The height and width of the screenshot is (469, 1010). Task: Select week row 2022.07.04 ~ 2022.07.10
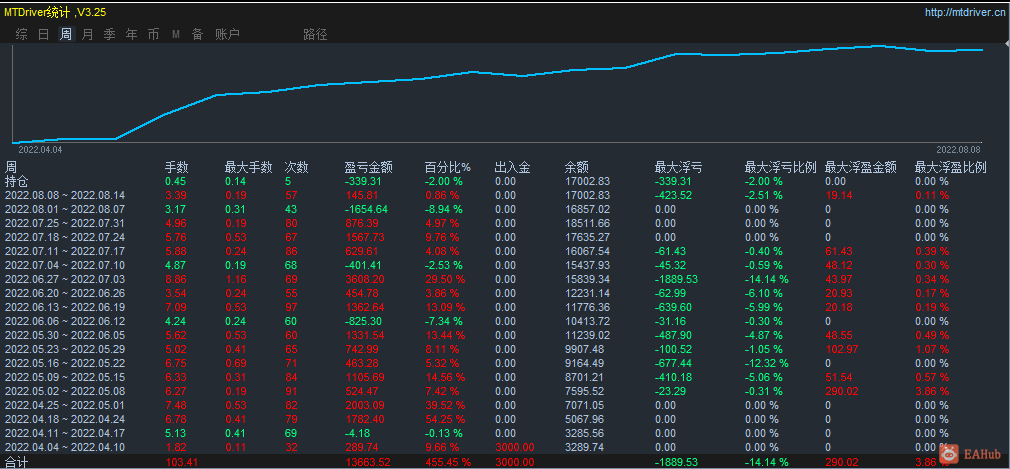pyautogui.click(x=64, y=265)
